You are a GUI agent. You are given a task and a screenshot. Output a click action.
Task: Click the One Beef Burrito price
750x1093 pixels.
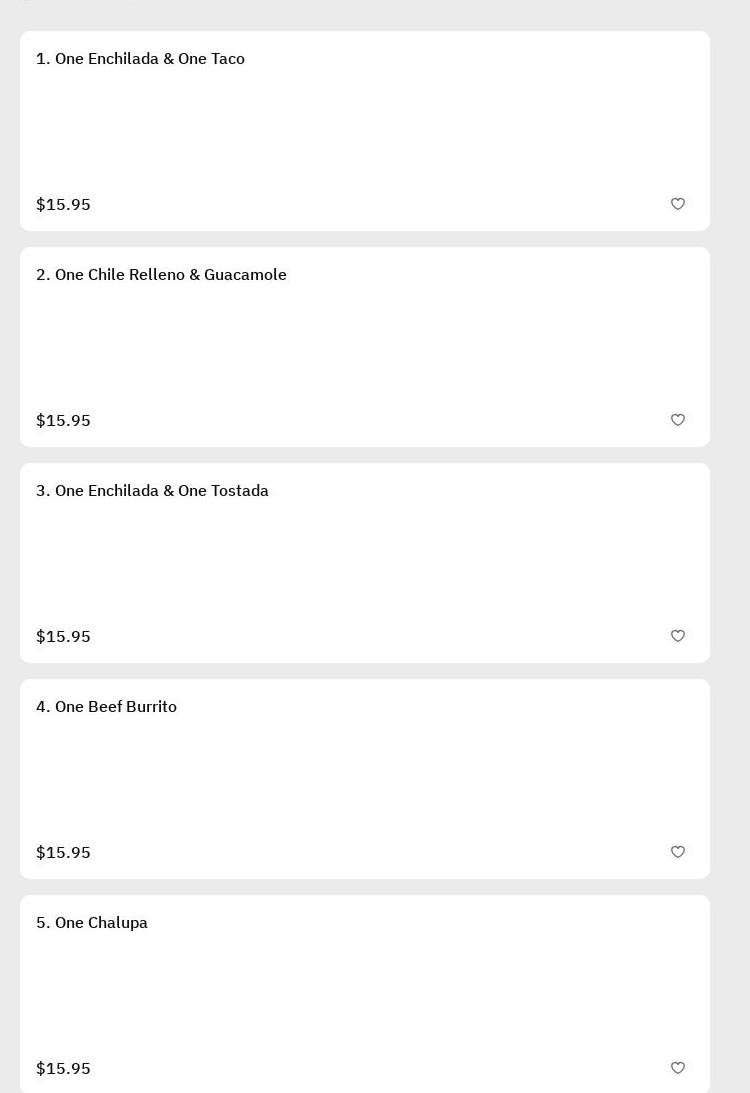(x=63, y=853)
